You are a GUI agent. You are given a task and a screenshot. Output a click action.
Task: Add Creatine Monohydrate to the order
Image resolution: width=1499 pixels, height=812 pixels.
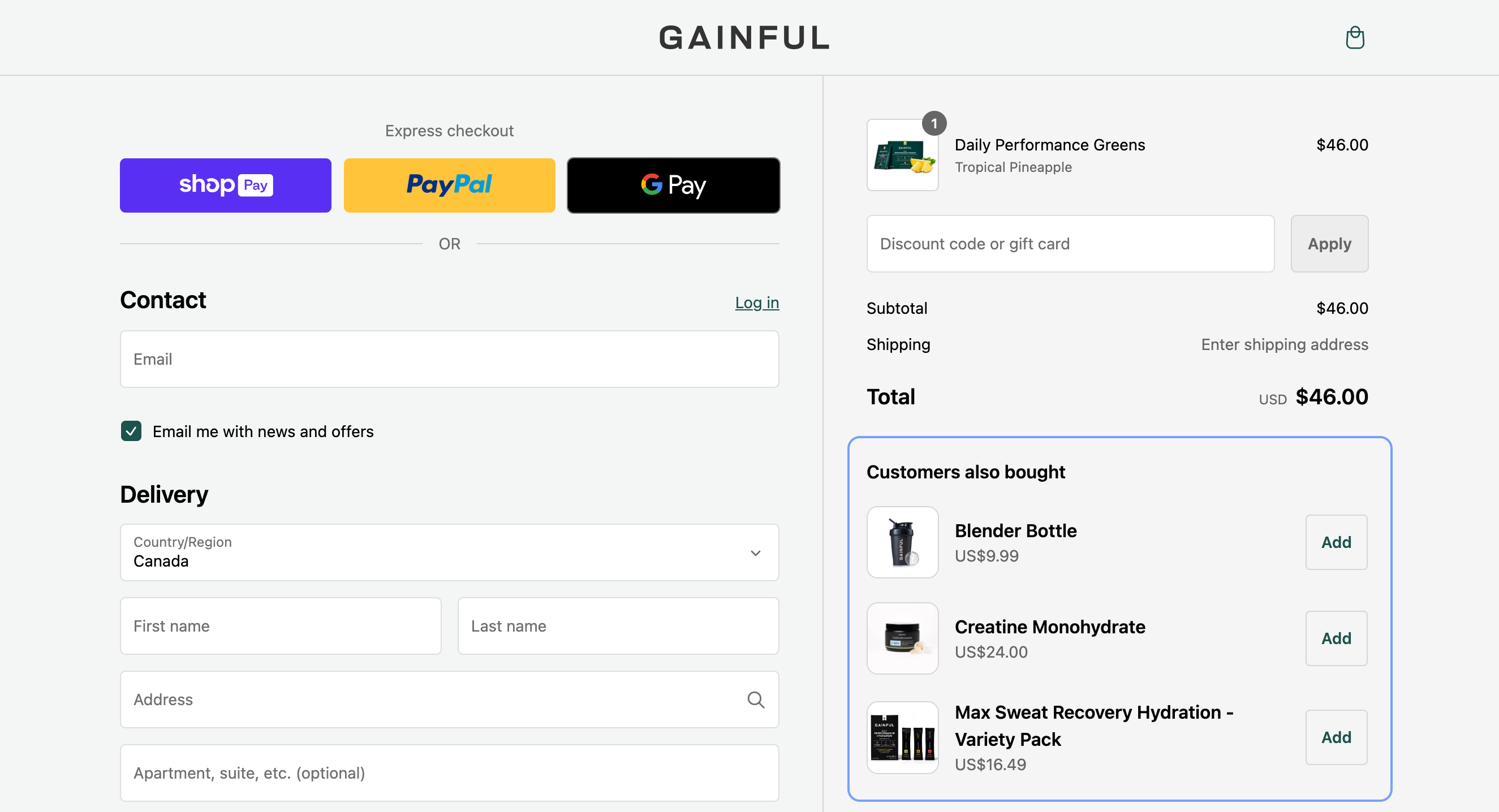1336,638
